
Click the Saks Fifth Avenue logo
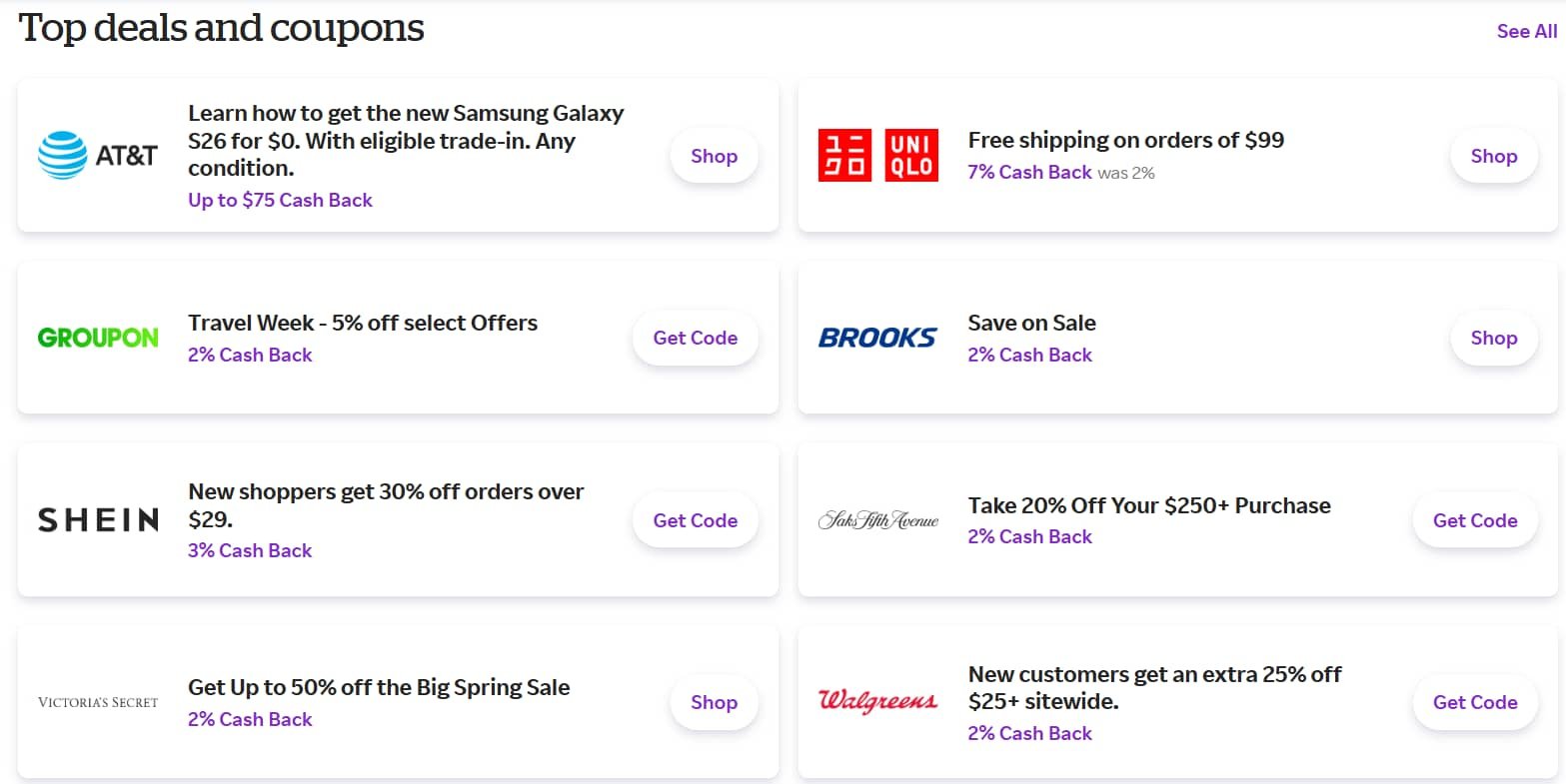pyautogui.click(x=877, y=519)
